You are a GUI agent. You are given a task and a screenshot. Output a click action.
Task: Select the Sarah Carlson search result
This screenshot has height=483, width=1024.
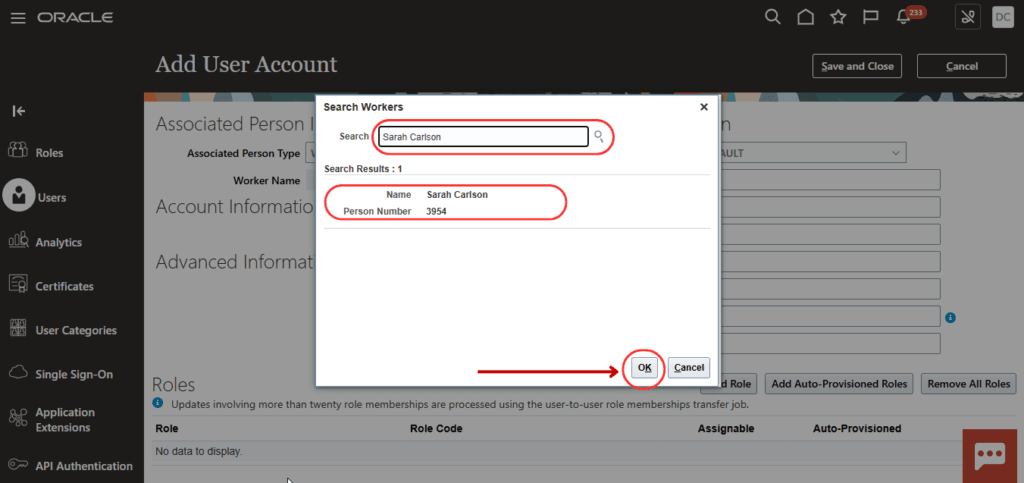tap(445, 202)
